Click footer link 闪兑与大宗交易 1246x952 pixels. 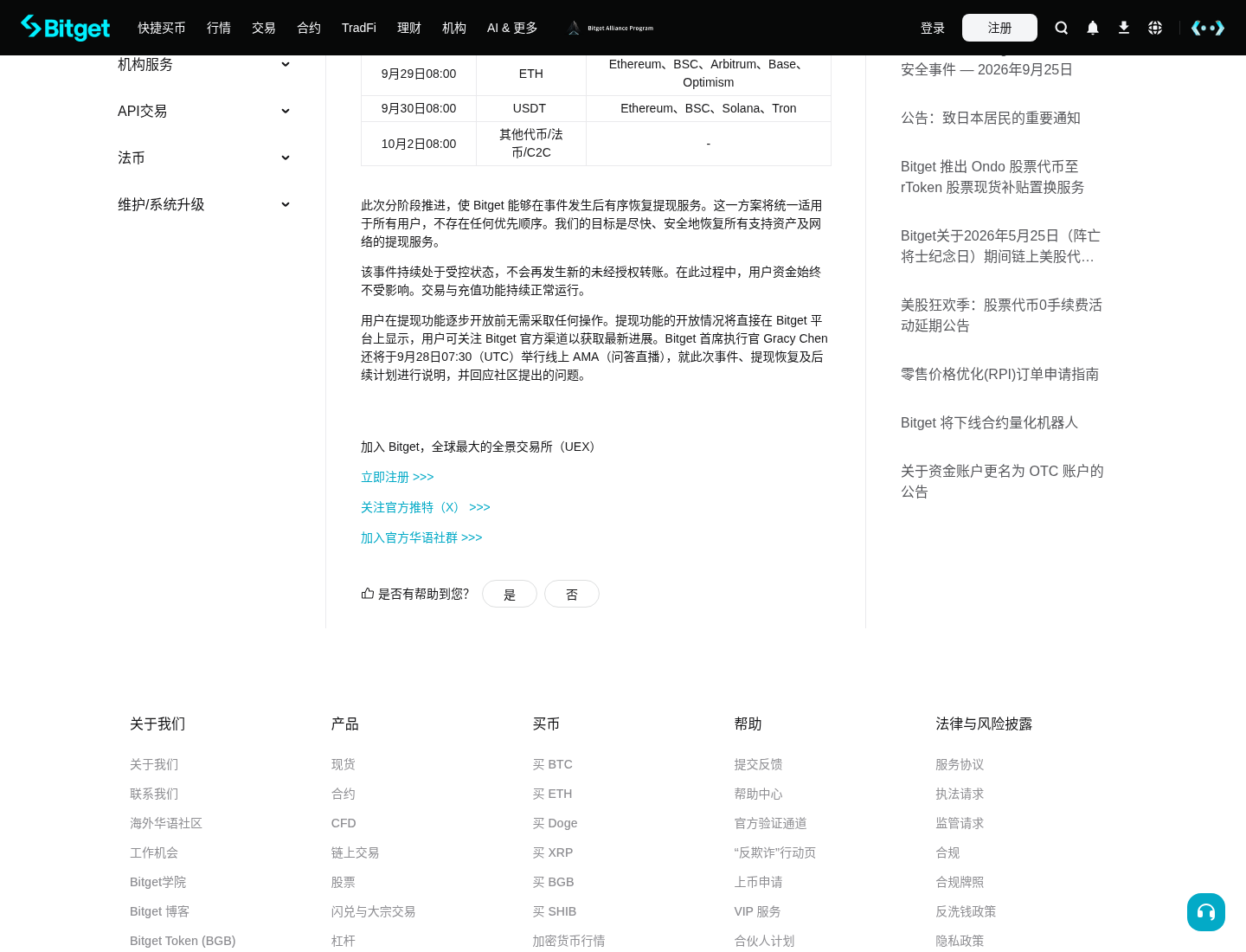(374, 911)
